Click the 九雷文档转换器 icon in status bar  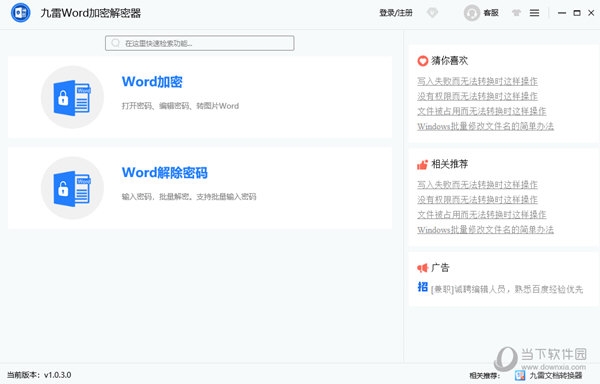(x=520, y=376)
